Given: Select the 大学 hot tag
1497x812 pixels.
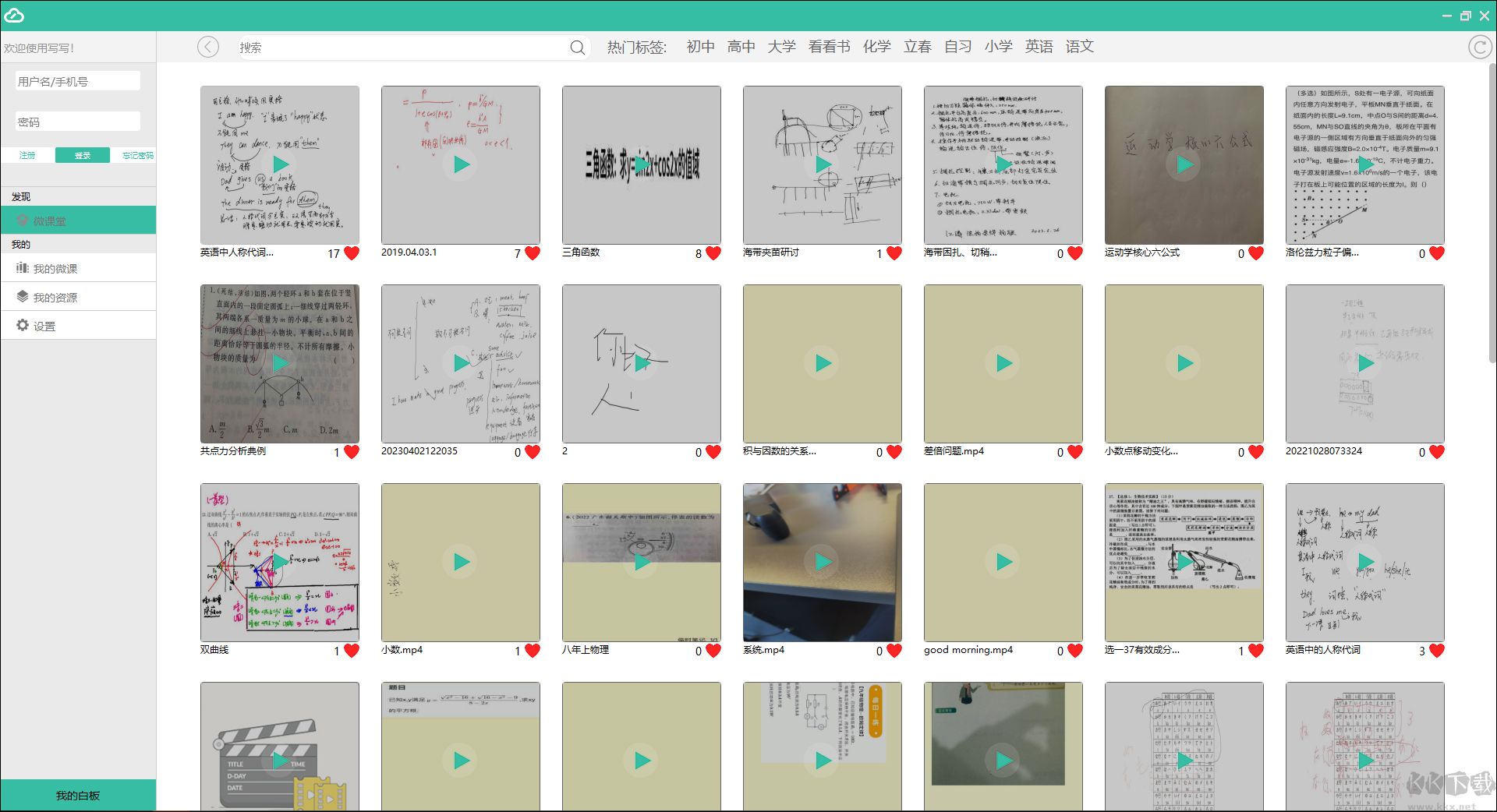Looking at the screenshot, I should (781, 47).
